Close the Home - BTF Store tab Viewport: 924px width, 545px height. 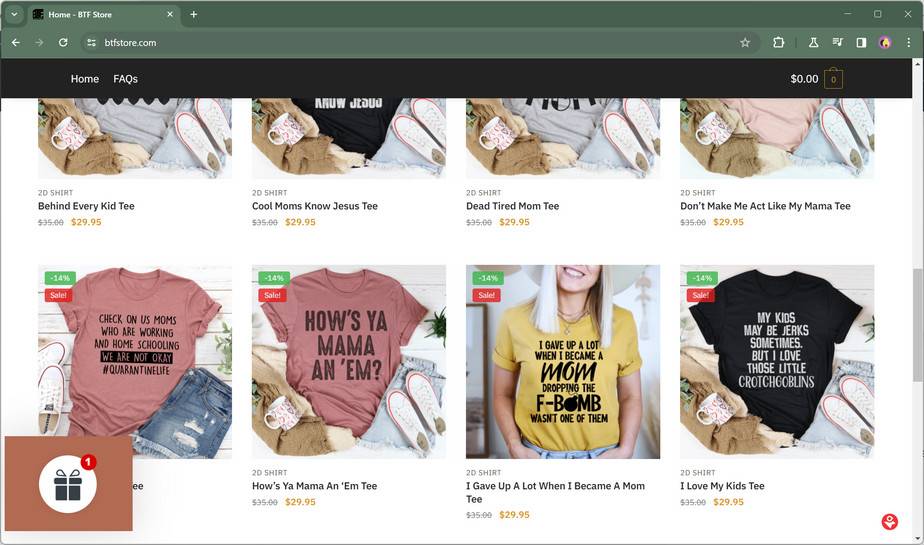tap(170, 14)
